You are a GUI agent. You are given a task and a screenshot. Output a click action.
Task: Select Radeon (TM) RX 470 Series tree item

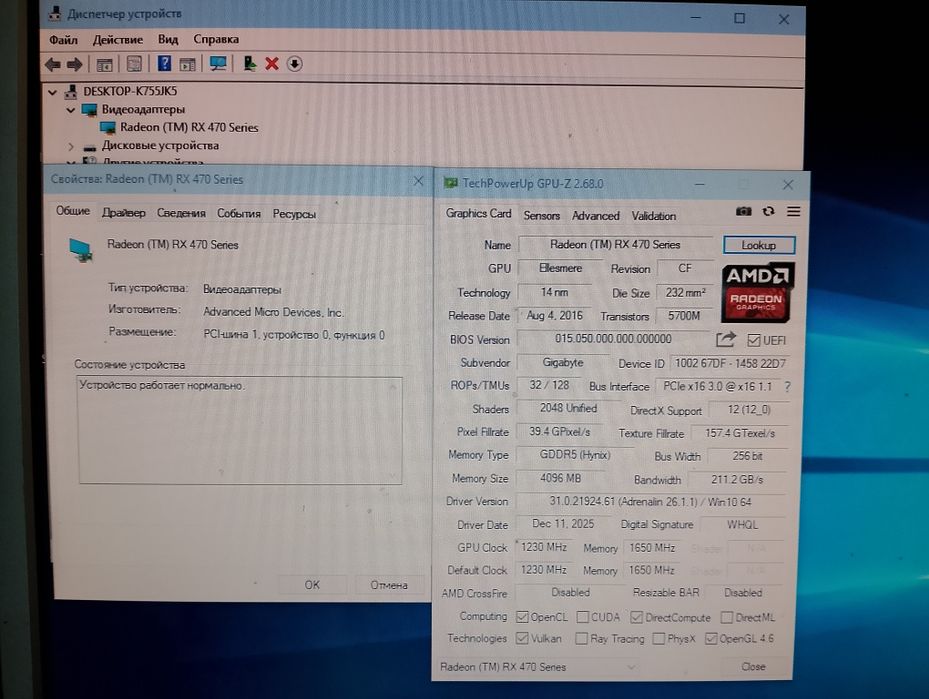189,127
